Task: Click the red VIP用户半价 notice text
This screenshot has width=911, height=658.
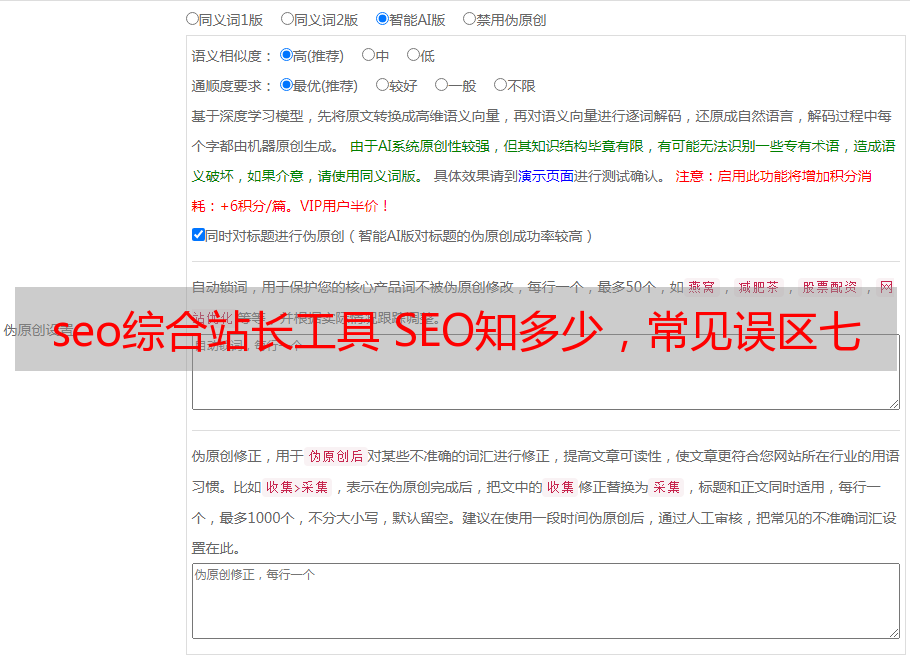Action: [x=343, y=206]
